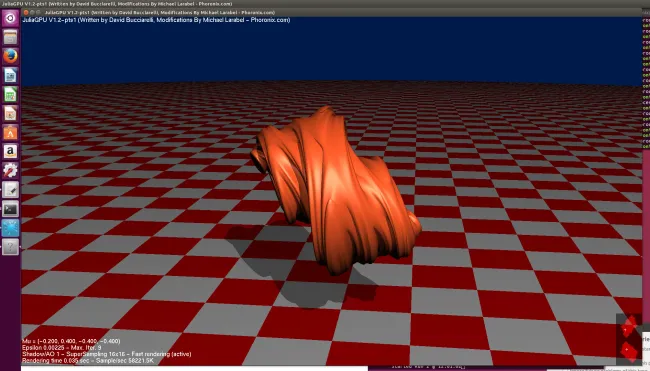Image resolution: width=650 pixels, height=371 pixels.
Task: Open System Settings gear-and-wrench icon
Action: tap(10, 171)
